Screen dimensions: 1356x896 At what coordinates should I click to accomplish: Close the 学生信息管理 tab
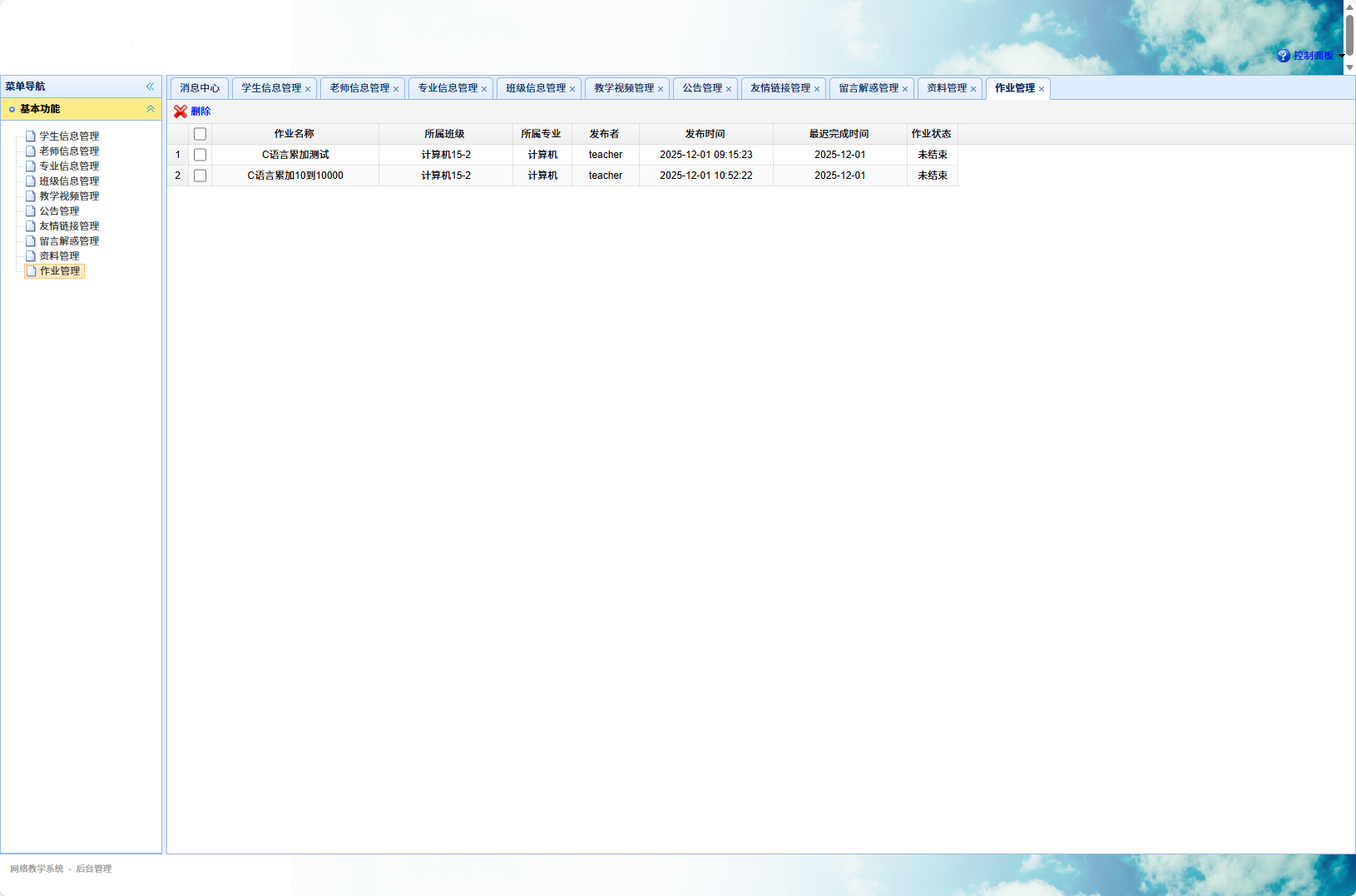click(x=308, y=89)
